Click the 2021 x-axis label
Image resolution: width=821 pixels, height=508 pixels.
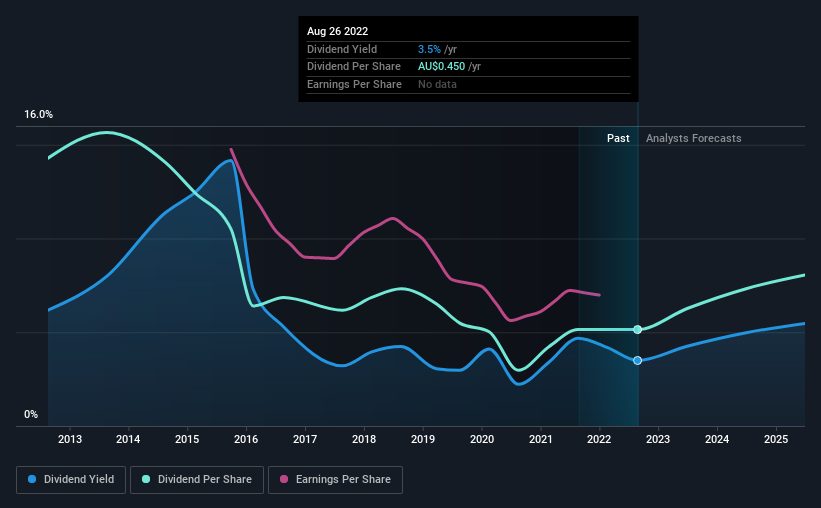[x=540, y=439]
